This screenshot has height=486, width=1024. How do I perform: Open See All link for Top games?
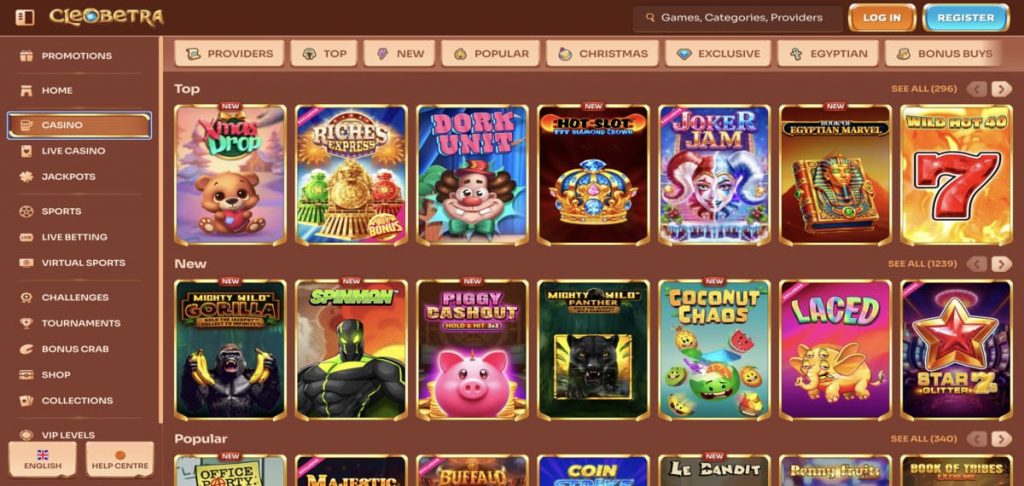(x=923, y=89)
